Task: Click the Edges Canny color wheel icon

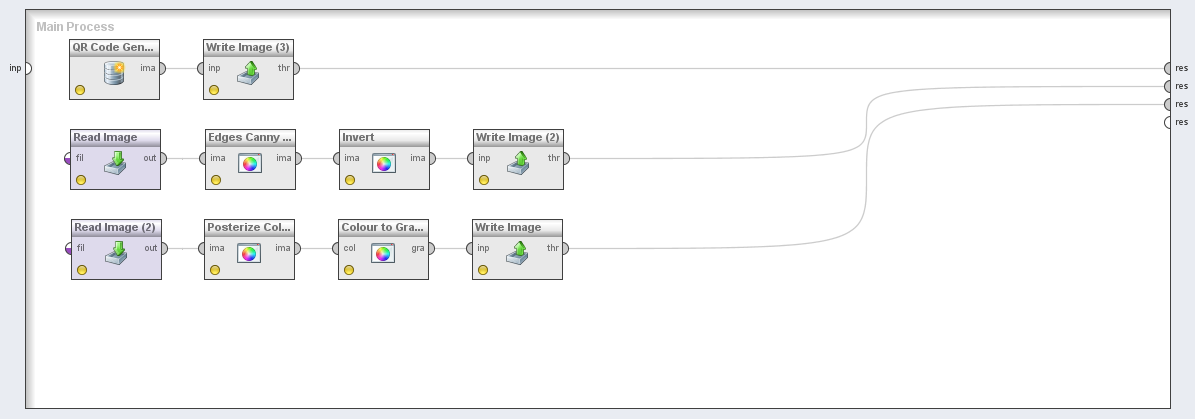Action: click(250, 163)
